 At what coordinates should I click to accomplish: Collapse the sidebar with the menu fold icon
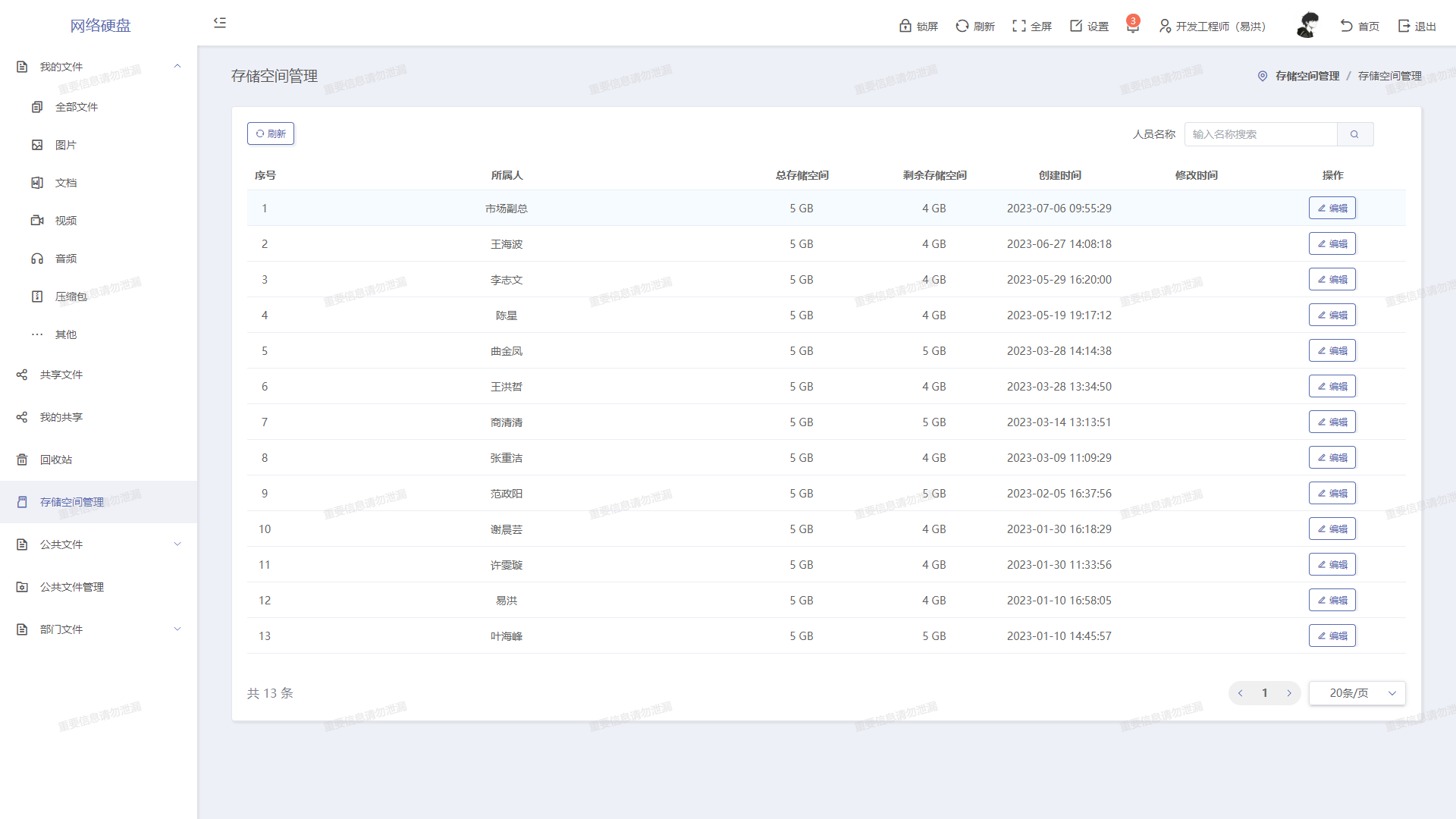(220, 23)
